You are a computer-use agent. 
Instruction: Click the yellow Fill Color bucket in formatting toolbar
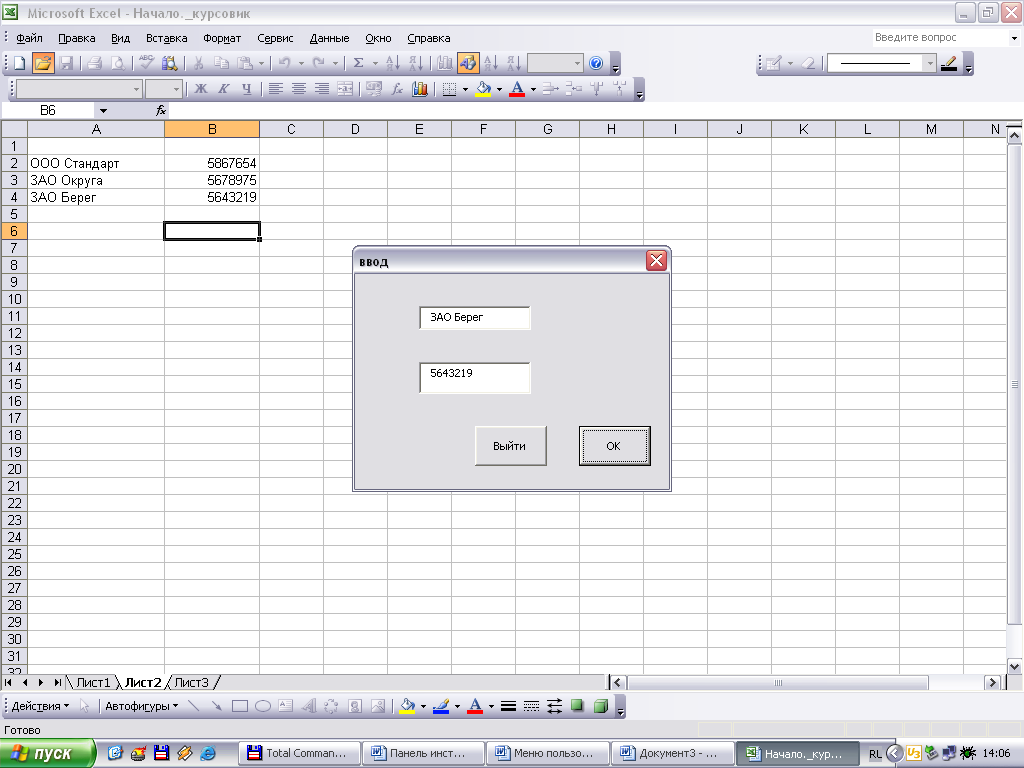click(x=483, y=89)
